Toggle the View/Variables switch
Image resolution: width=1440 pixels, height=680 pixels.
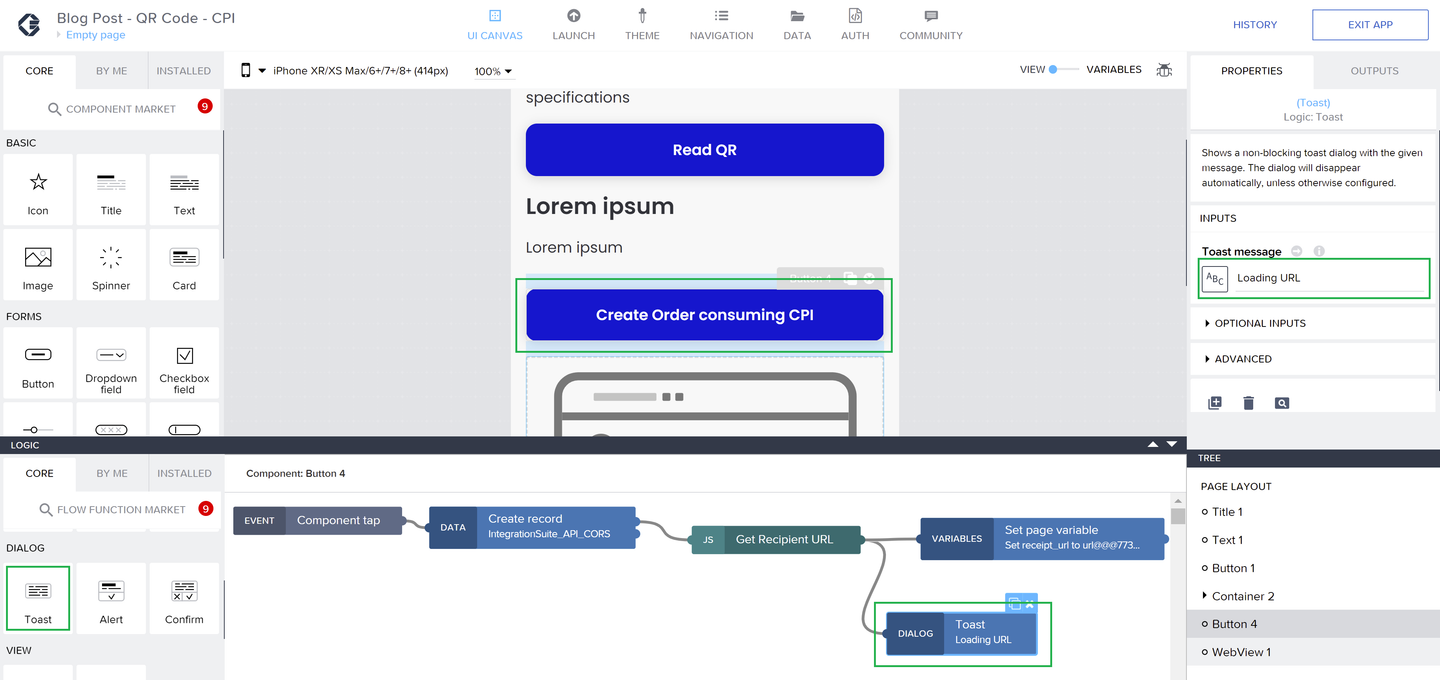point(1065,69)
